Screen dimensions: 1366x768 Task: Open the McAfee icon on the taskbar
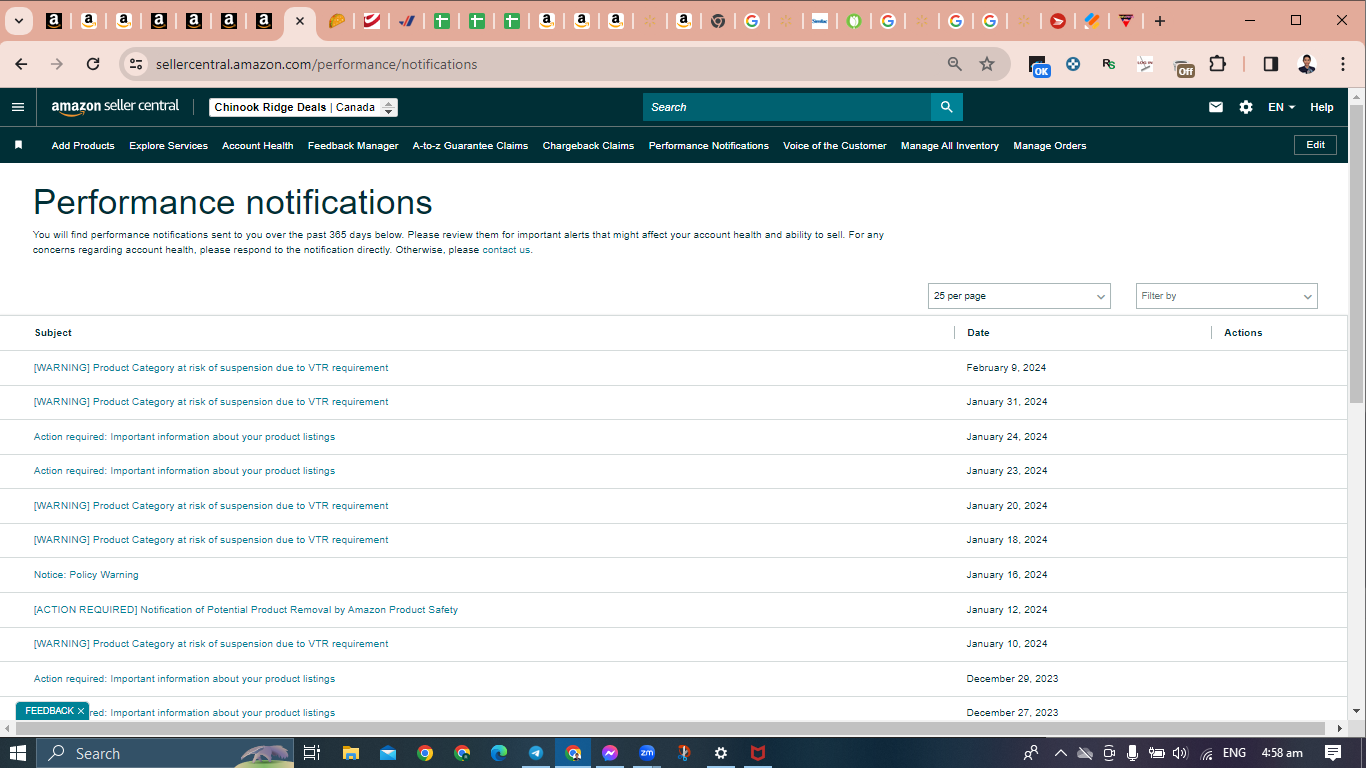(x=758, y=753)
